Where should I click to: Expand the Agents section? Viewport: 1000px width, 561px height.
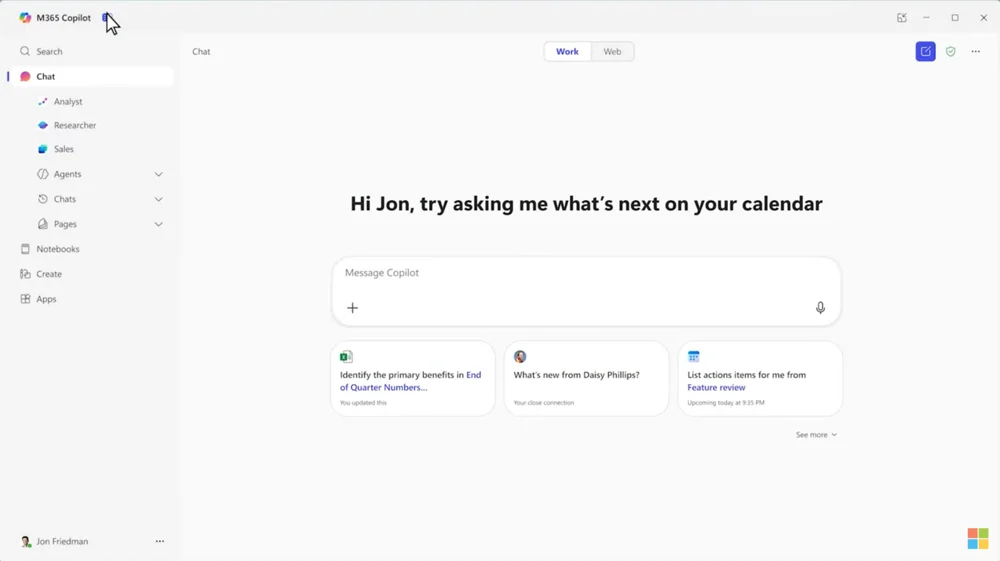(158, 174)
